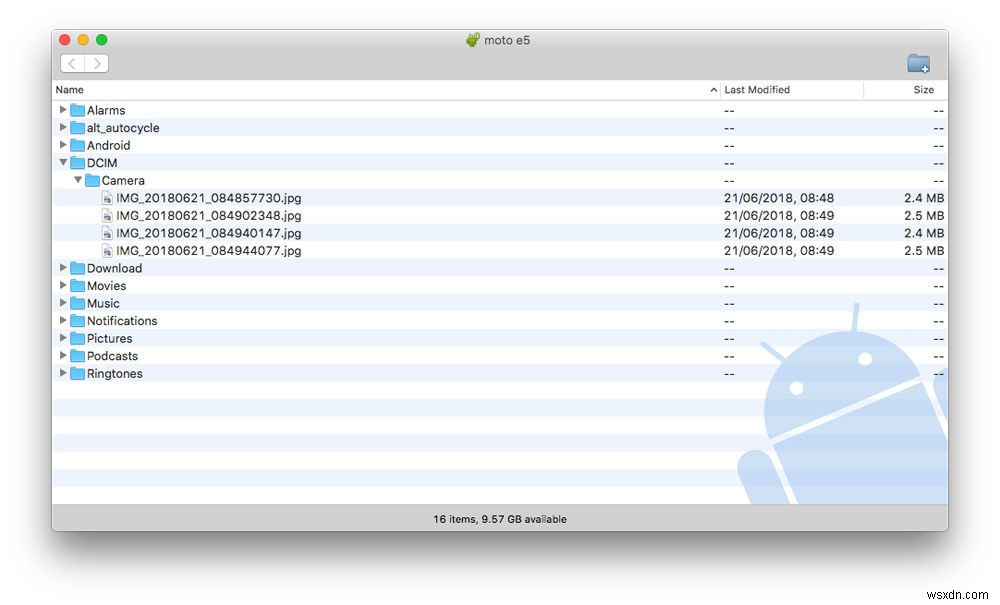The height and width of the screenshot is (605, 1000).
Task: Click the forward navigation arrow
Action: 97,62
